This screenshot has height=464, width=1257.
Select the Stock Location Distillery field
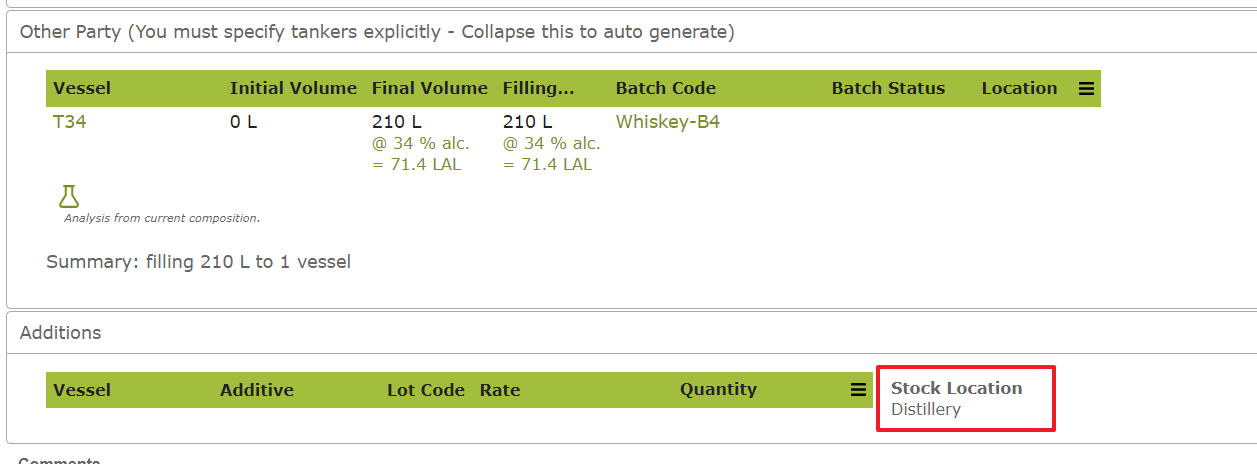(956, 398)
